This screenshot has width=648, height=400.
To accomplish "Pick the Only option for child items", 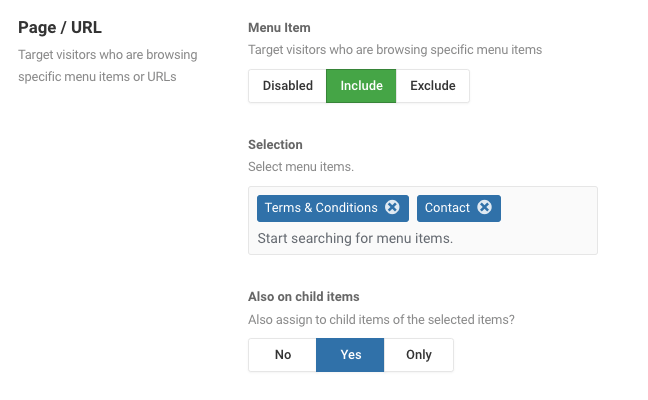I will pos(419,355).
